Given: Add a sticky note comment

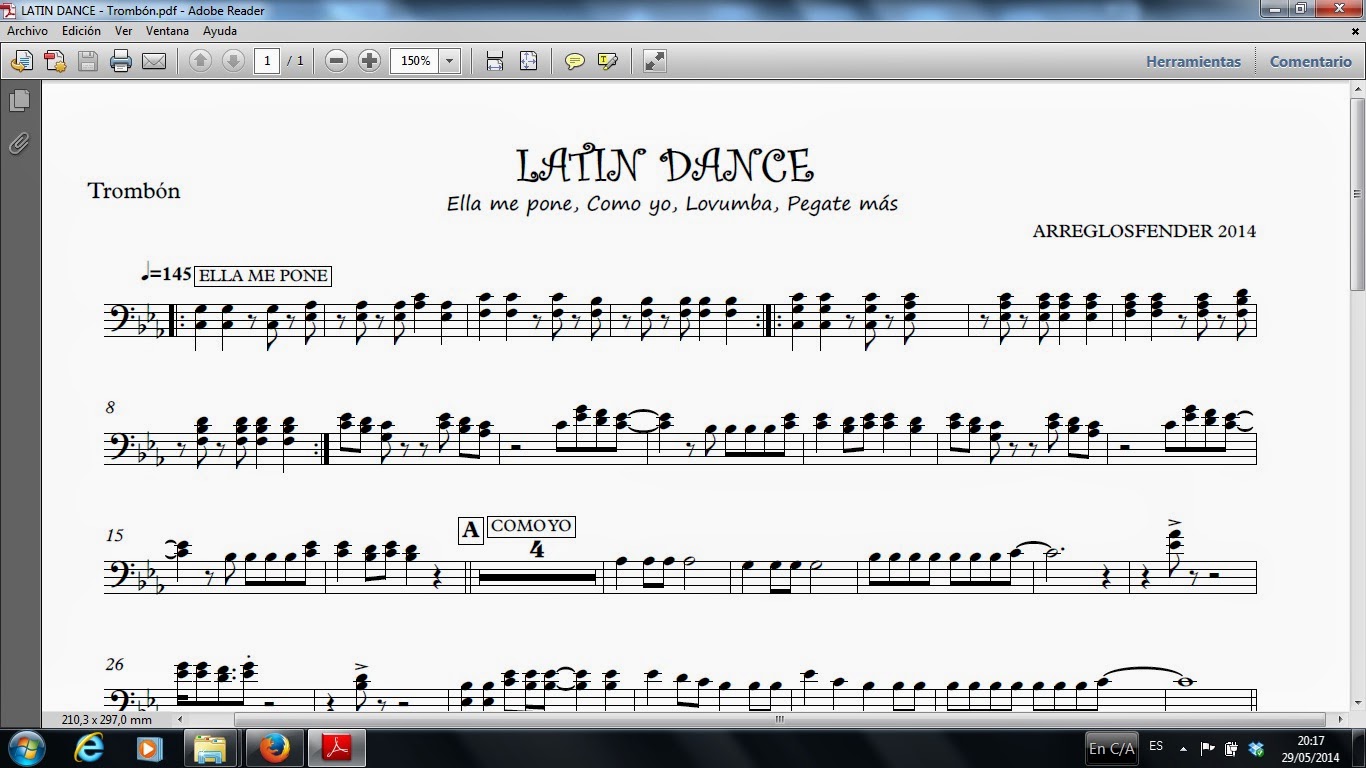Looking at the screenshot, I should coord(574,61).
